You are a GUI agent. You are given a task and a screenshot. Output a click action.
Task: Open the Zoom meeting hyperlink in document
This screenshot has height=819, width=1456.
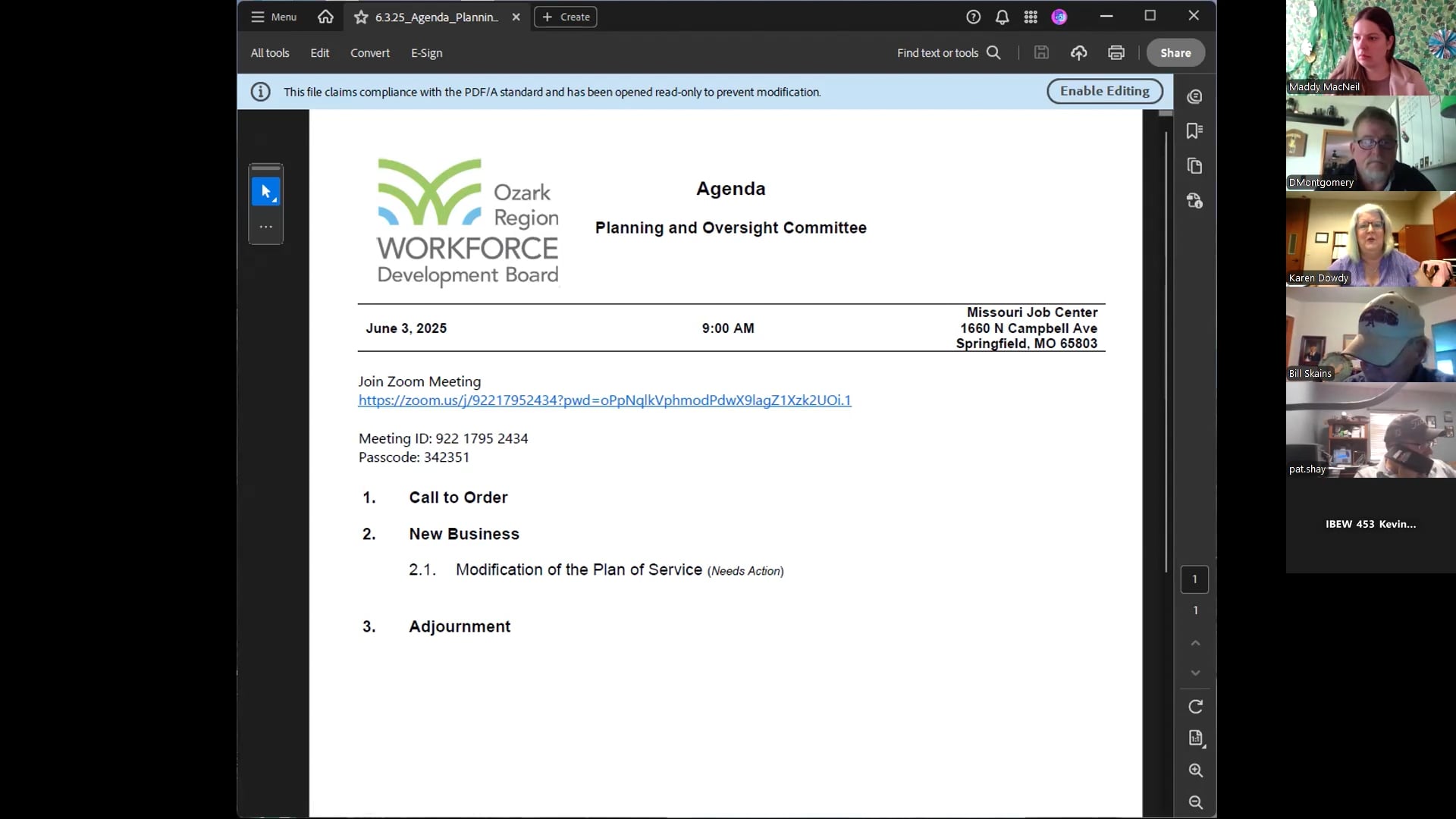tap(604, 400)
